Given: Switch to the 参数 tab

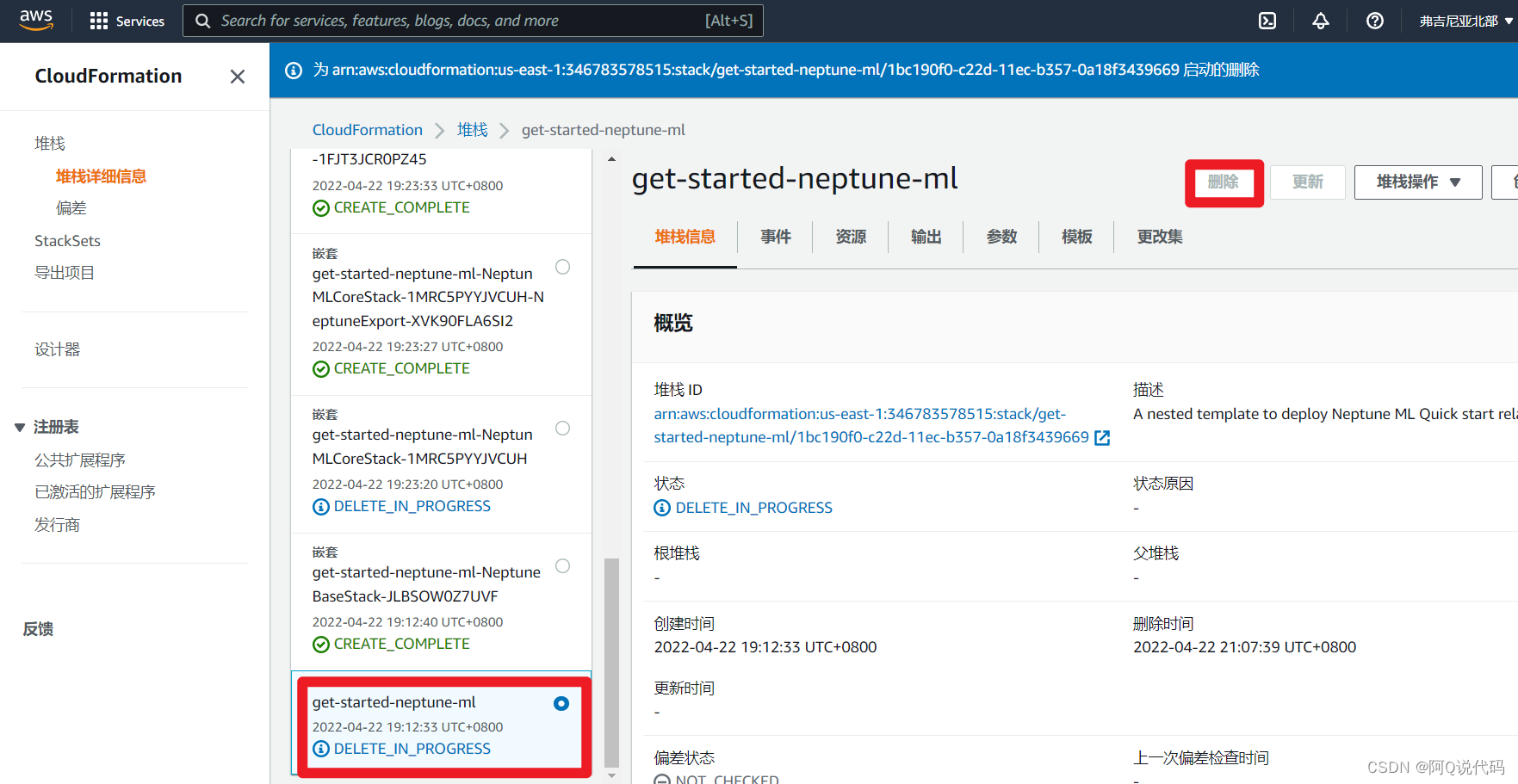Looking at the screenshot, I should pos(1001,237).
